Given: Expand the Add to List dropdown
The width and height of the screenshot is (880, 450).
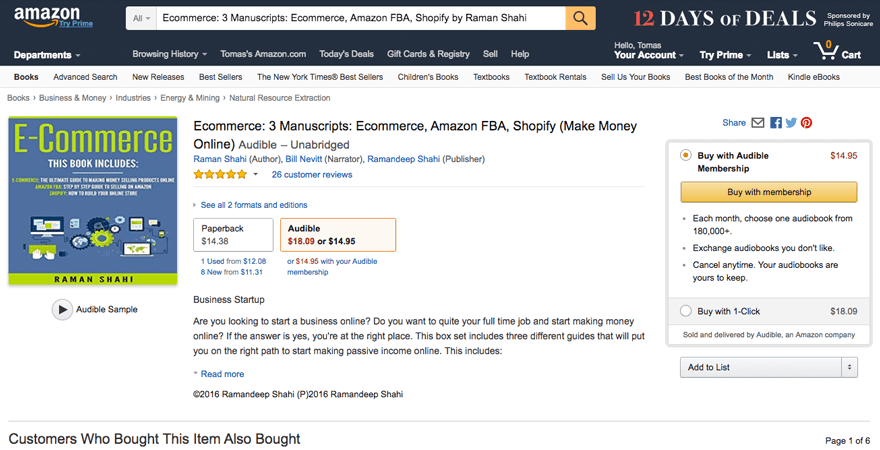Looking at the screenshot, I should [769, 367].
